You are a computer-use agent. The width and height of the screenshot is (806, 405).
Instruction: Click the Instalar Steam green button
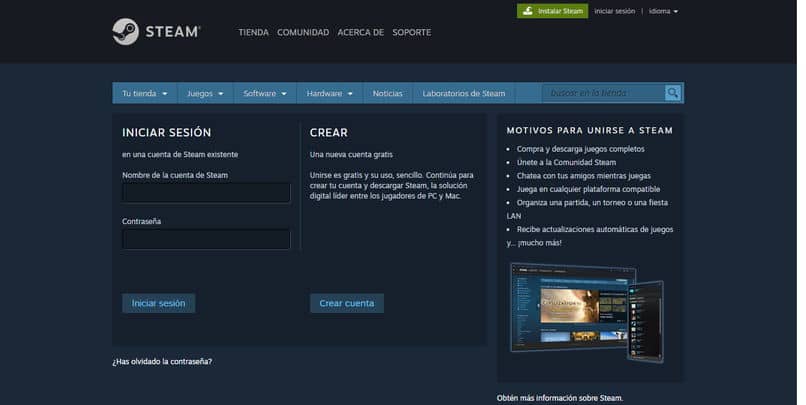[x=553, y=11]
